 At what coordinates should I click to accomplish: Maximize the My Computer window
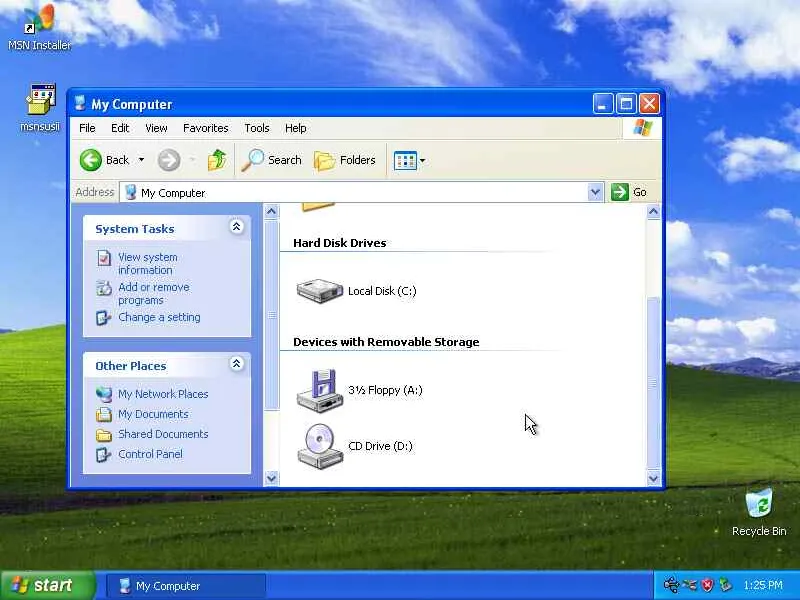(626, 104)
